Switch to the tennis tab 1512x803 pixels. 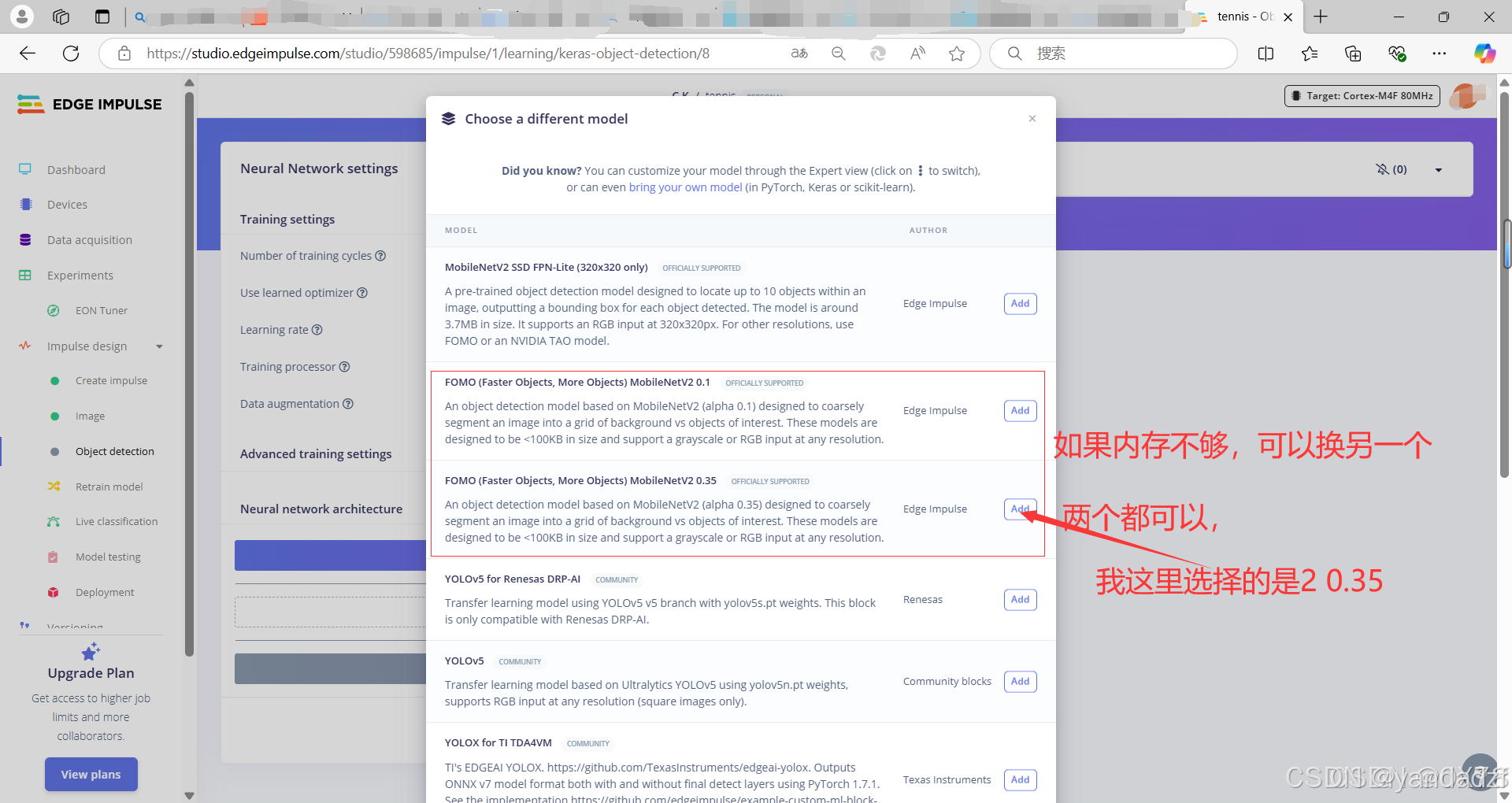coord(1243,17)
